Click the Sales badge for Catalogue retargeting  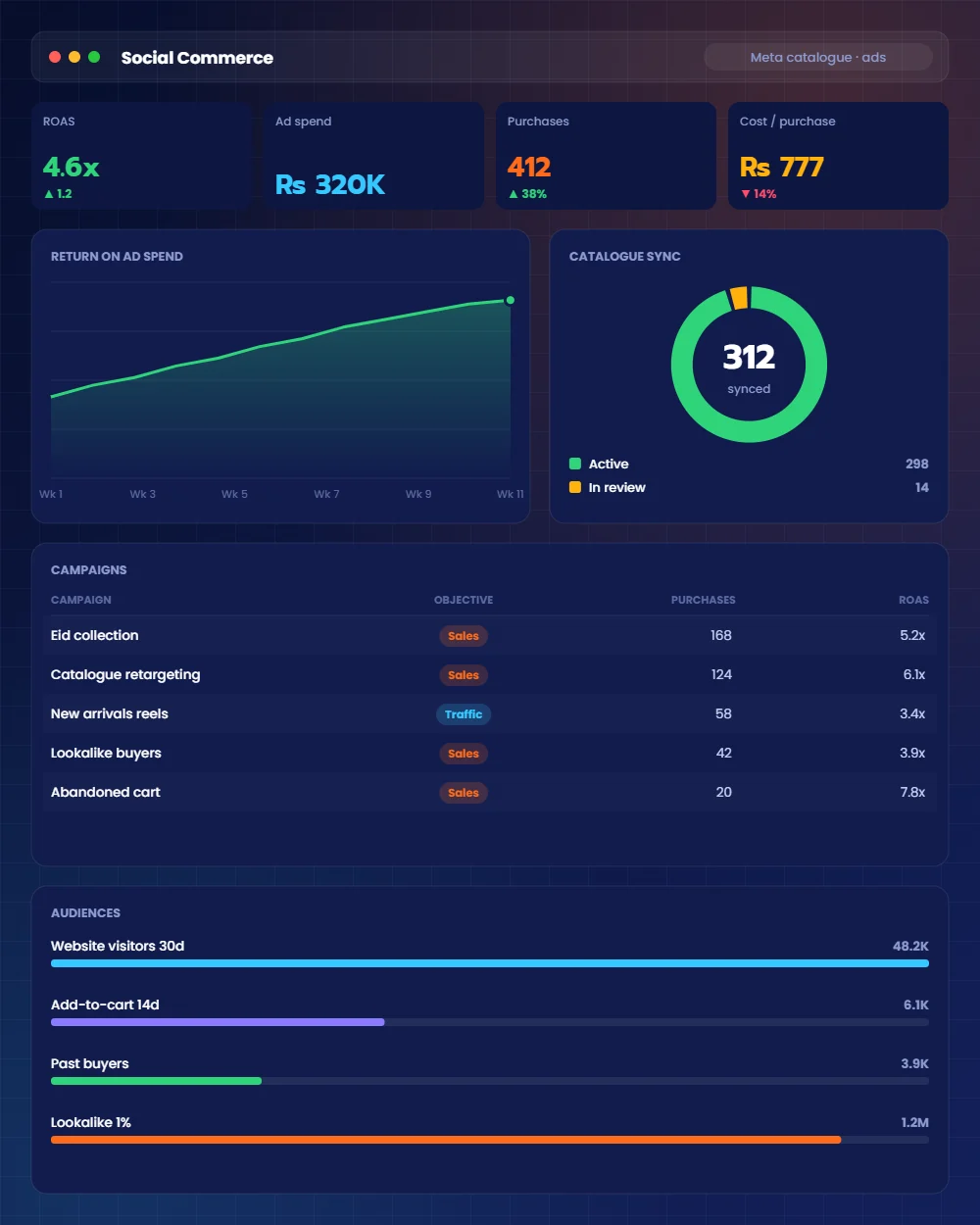[x=464, y=675]
